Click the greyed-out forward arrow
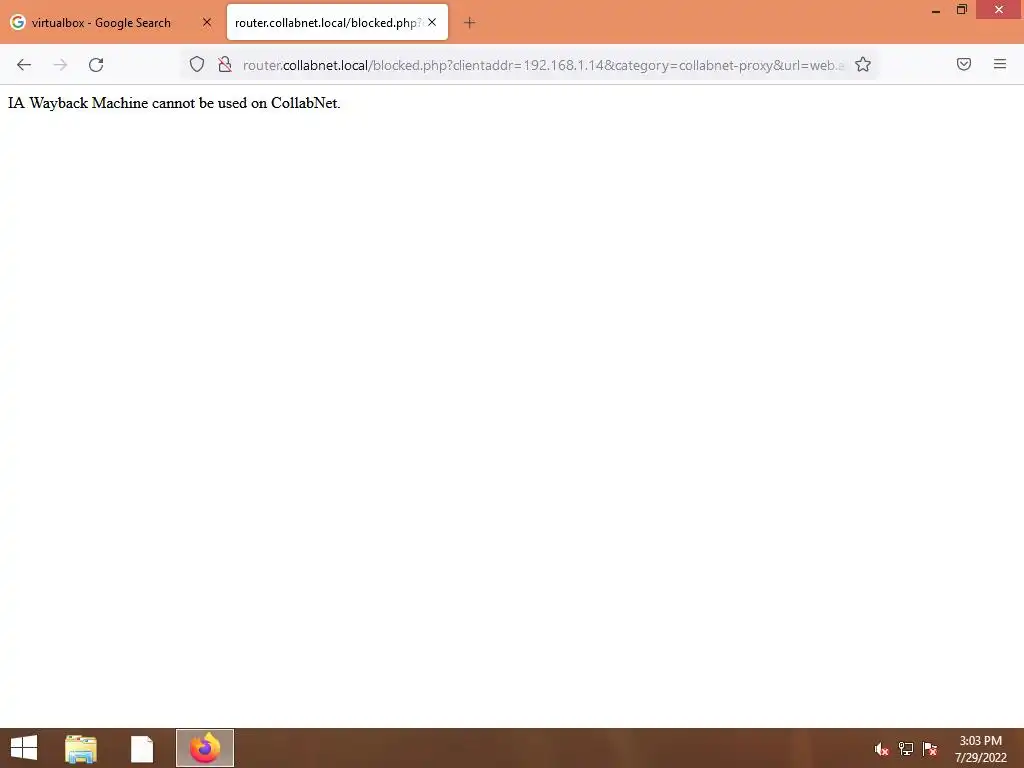This screenshot has height=768, width=1024. tap(60, 65)
